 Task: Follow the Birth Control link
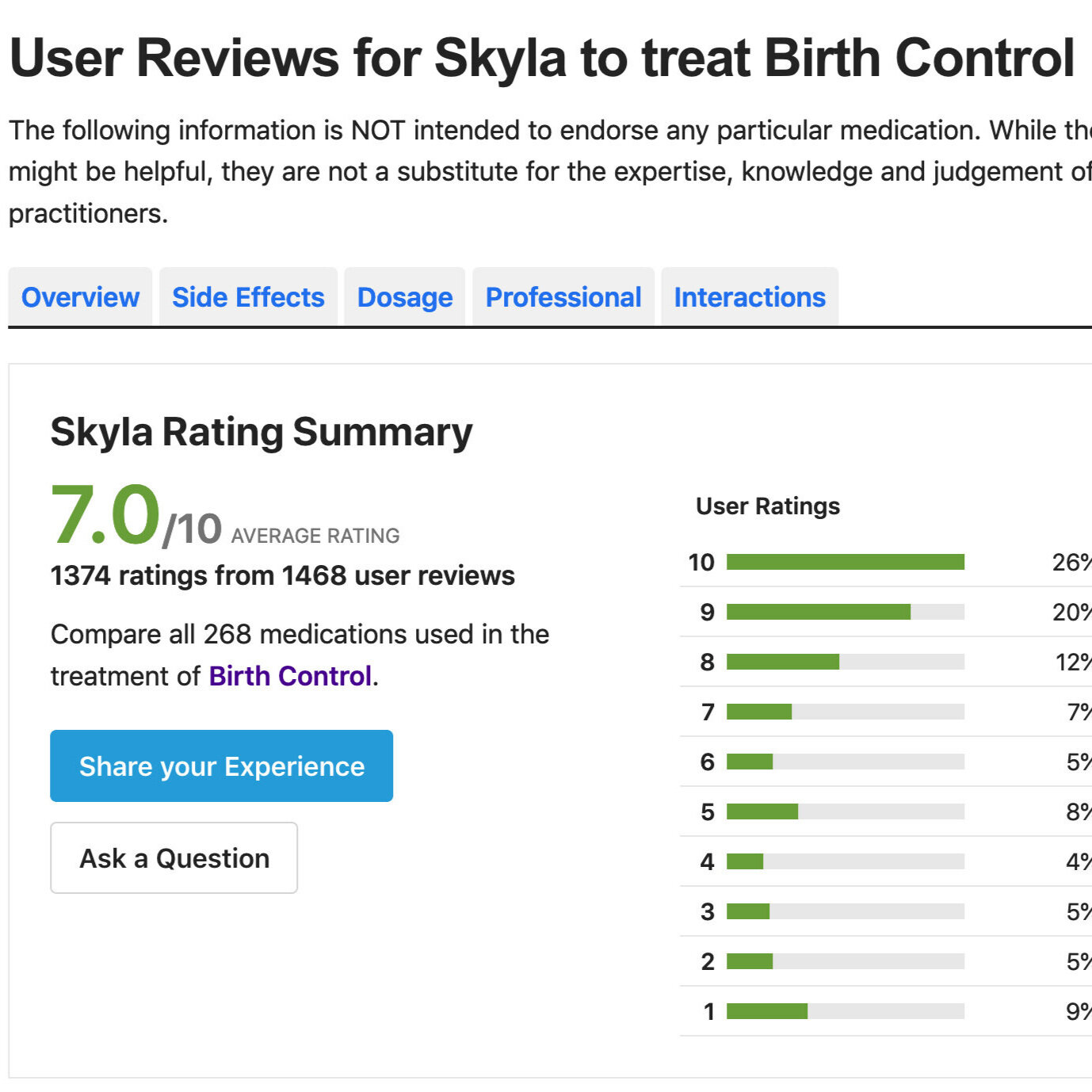[290, 676]
